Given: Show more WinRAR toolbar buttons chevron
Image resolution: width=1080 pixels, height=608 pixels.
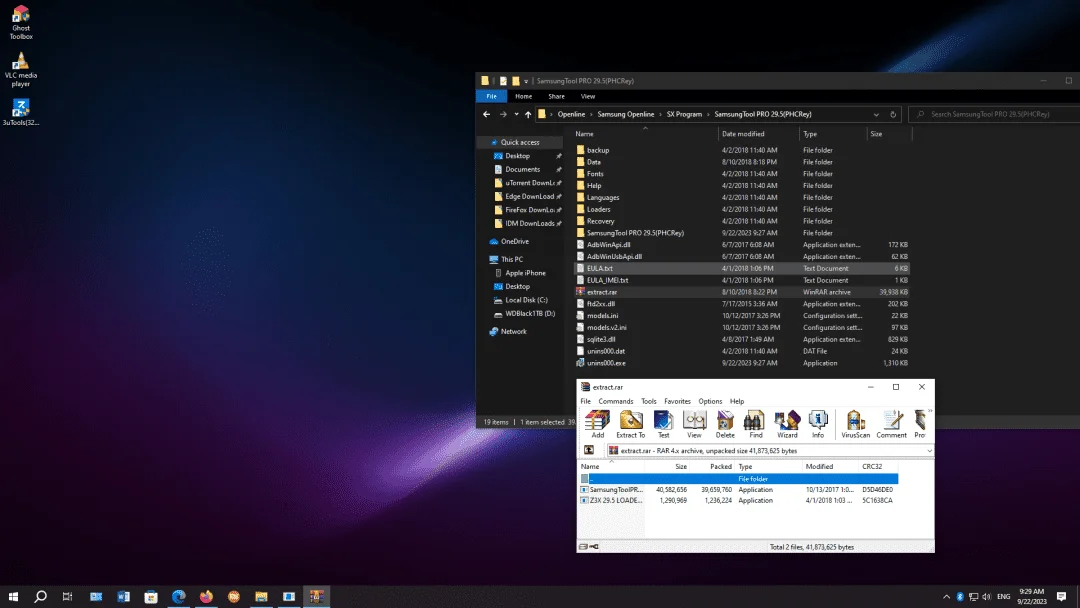Looking at the screenshot, I should pyautogui.click(x=930, y=411).
